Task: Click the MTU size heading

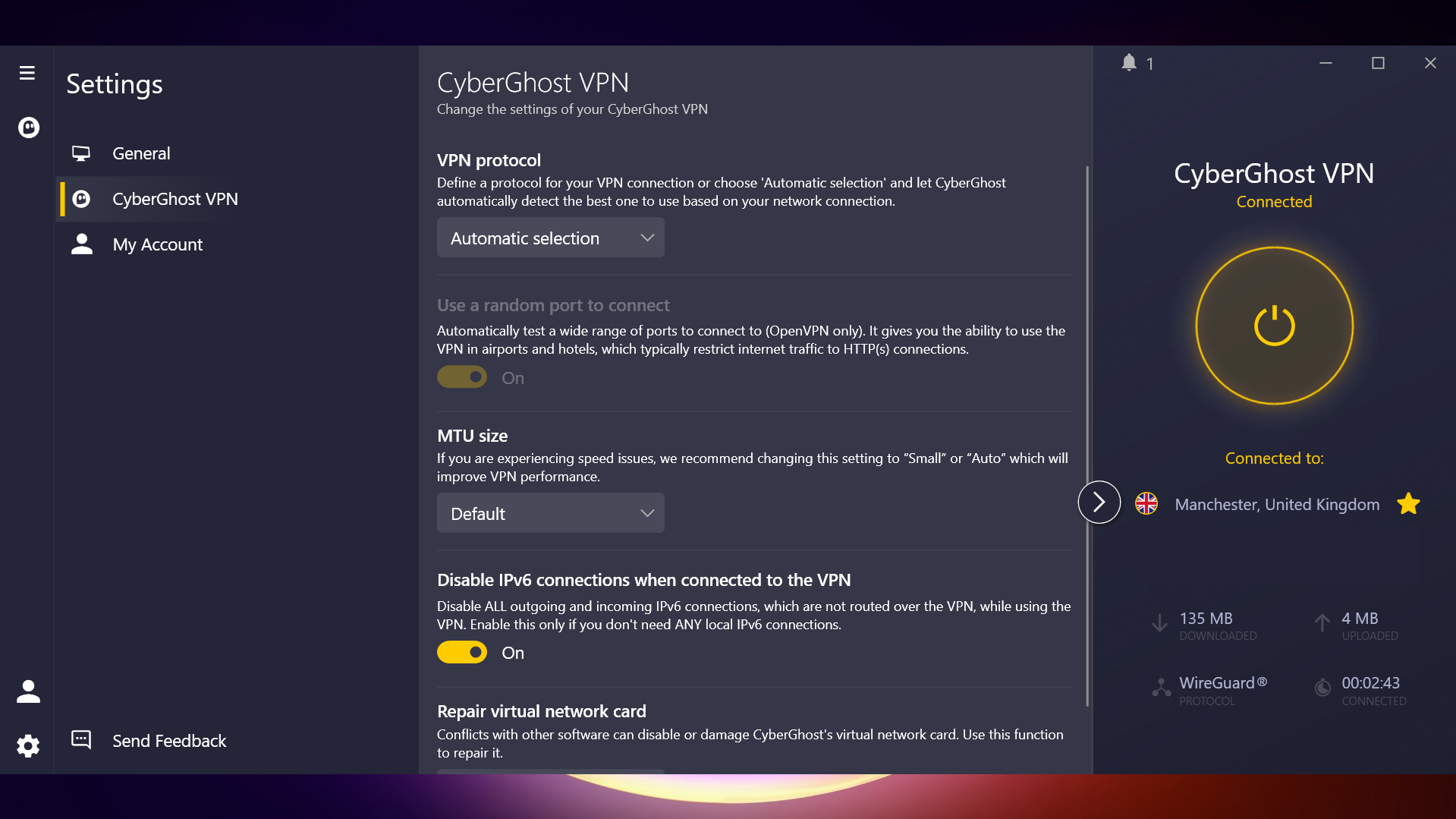Action: click(x=472, y=436)
